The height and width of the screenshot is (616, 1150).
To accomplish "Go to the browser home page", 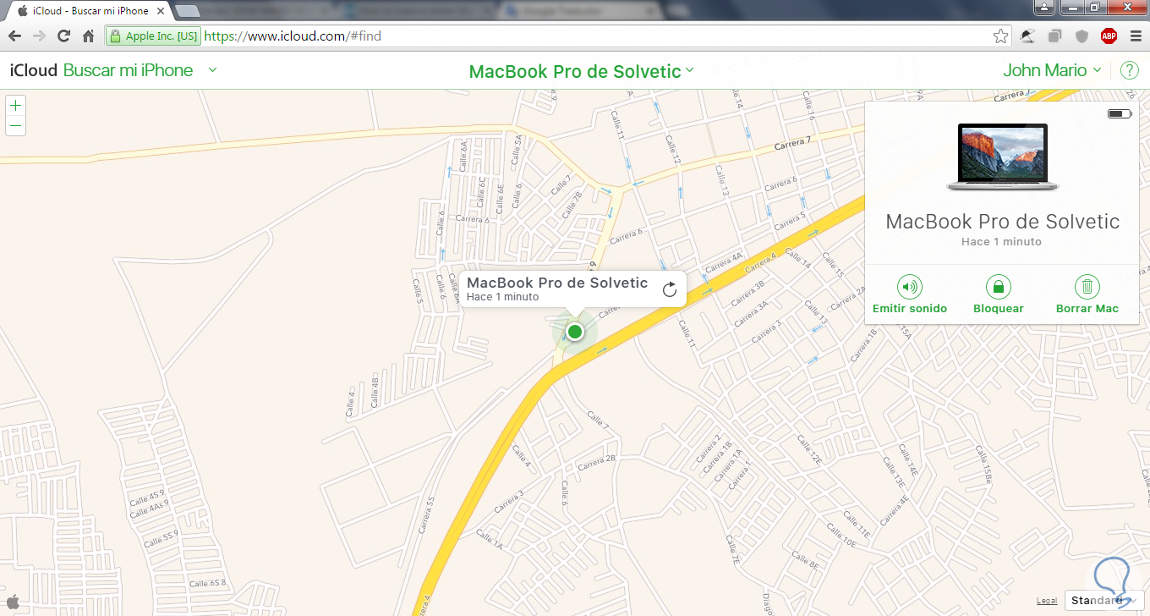I will [x=88, y=36].
